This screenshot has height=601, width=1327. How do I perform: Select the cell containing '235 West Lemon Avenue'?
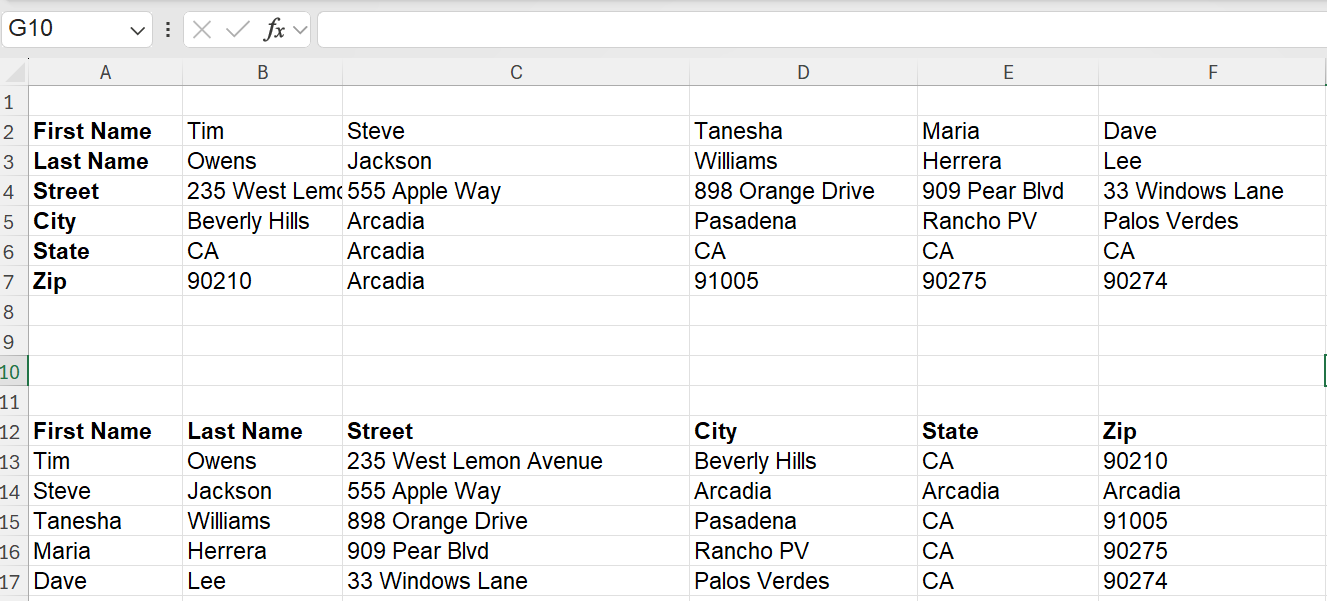pyautogui.click(x=516, y=461)
